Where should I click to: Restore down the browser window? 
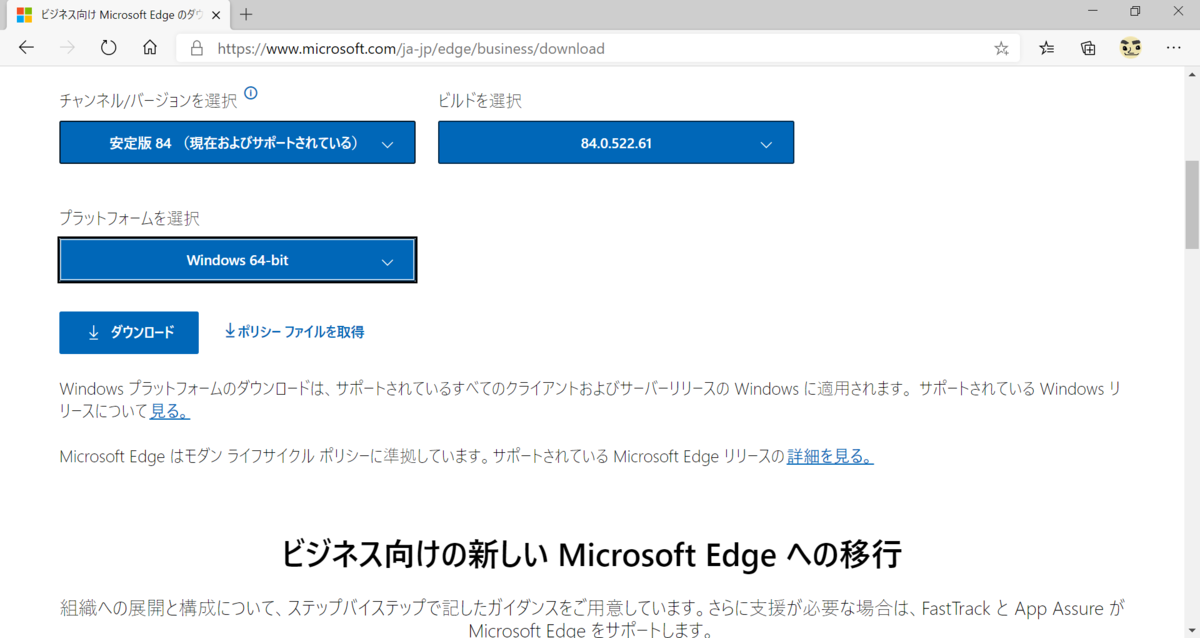1135,12
